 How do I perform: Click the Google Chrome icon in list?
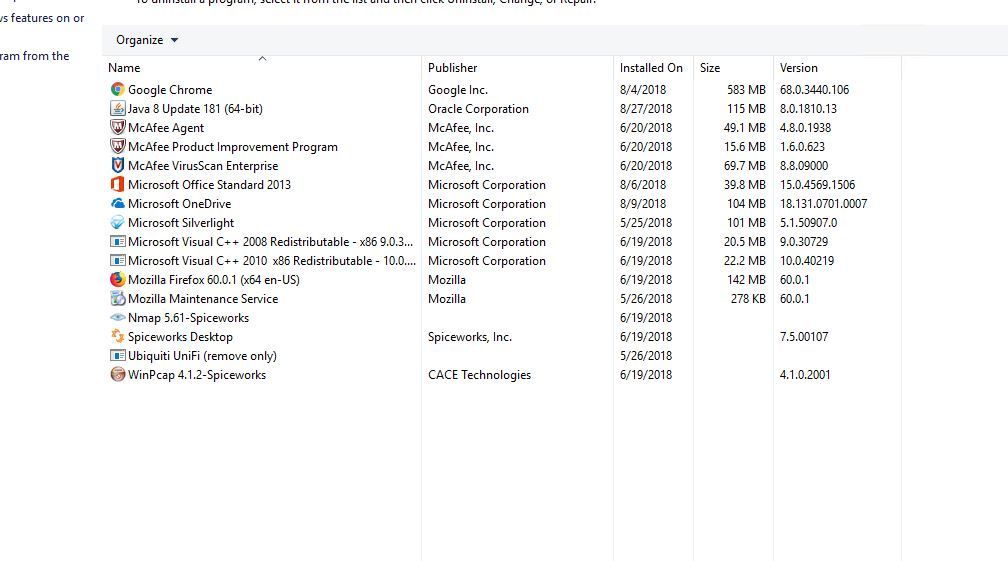tap(118, 90)
